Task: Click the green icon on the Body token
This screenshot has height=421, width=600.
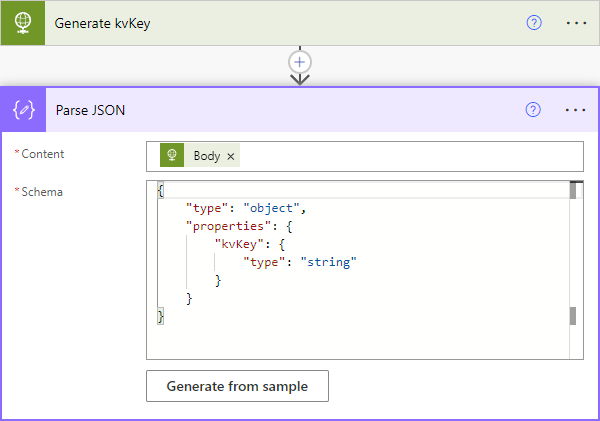Action: coord(172,156)
